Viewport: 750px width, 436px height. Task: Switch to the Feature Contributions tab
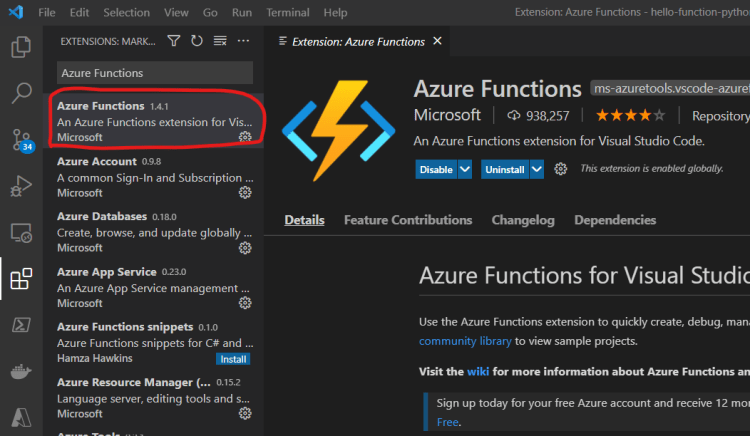click(x=408, y=220)
